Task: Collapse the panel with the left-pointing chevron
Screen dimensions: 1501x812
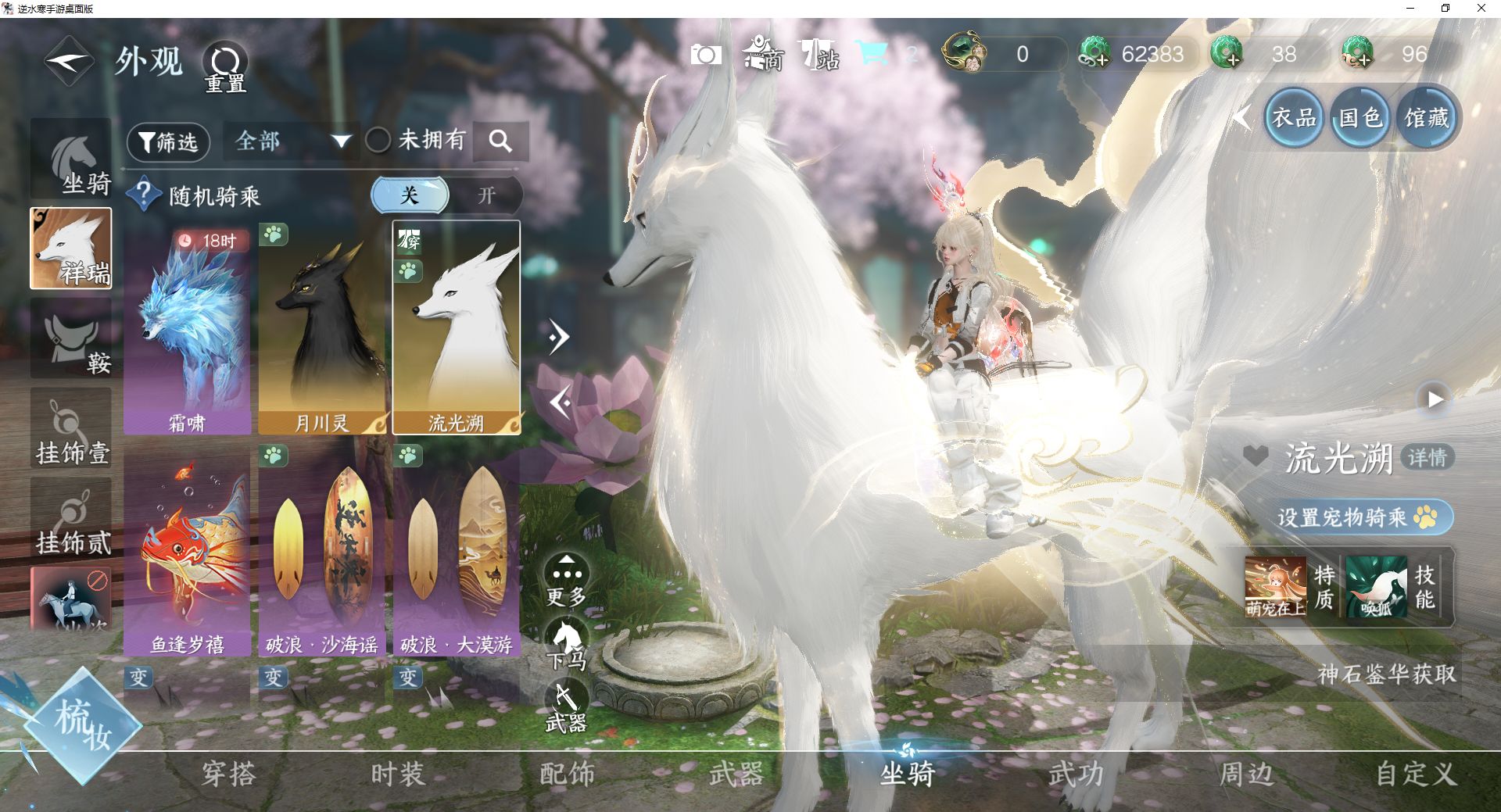Action: [560, 402]
